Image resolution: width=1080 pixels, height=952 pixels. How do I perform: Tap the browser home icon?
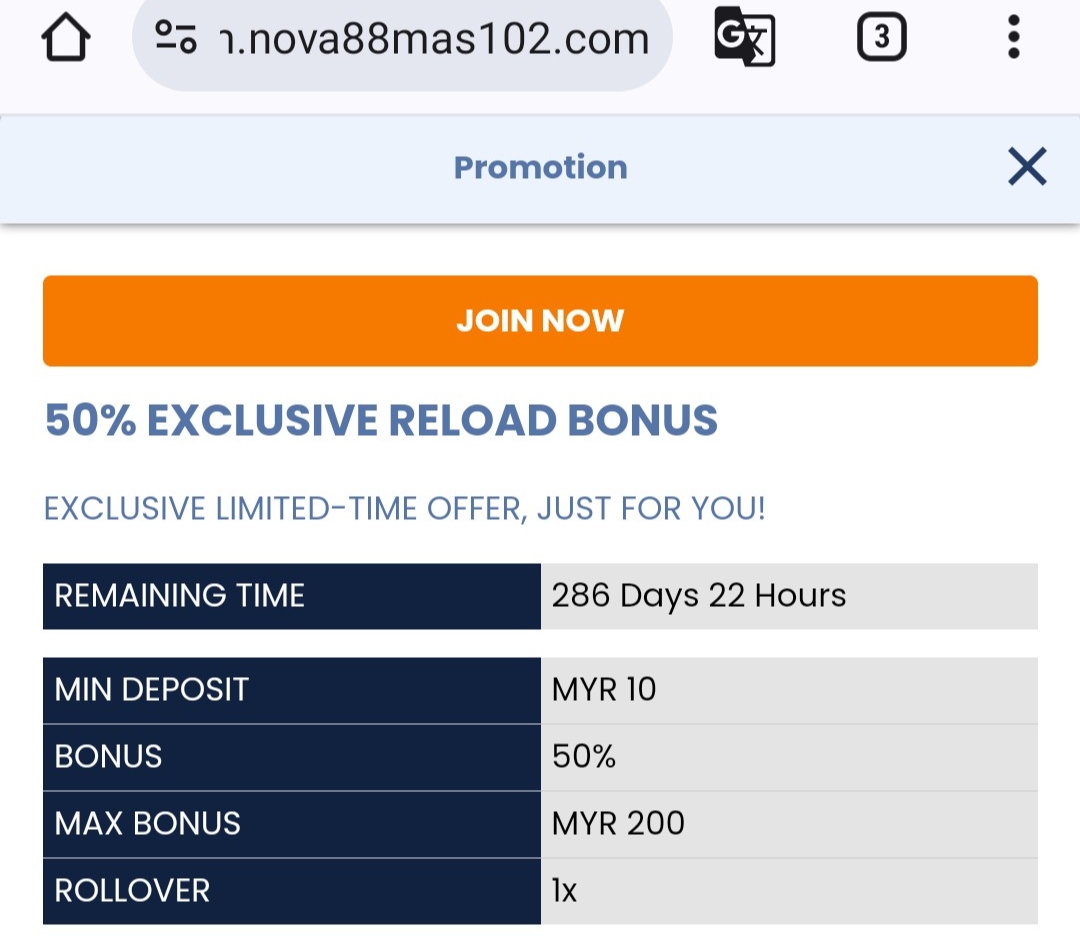coord(66,40)
